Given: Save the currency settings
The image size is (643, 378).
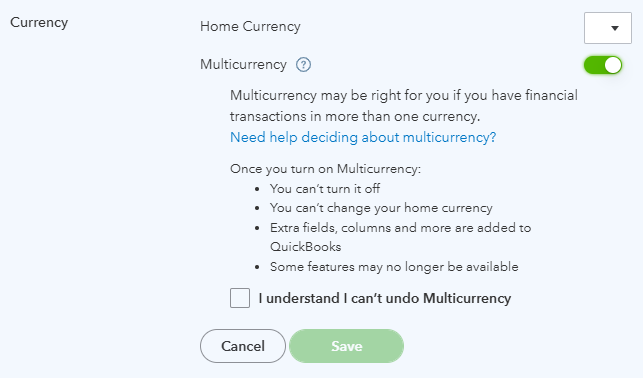Looking at the screenshot, I should (x=347, y=346).
